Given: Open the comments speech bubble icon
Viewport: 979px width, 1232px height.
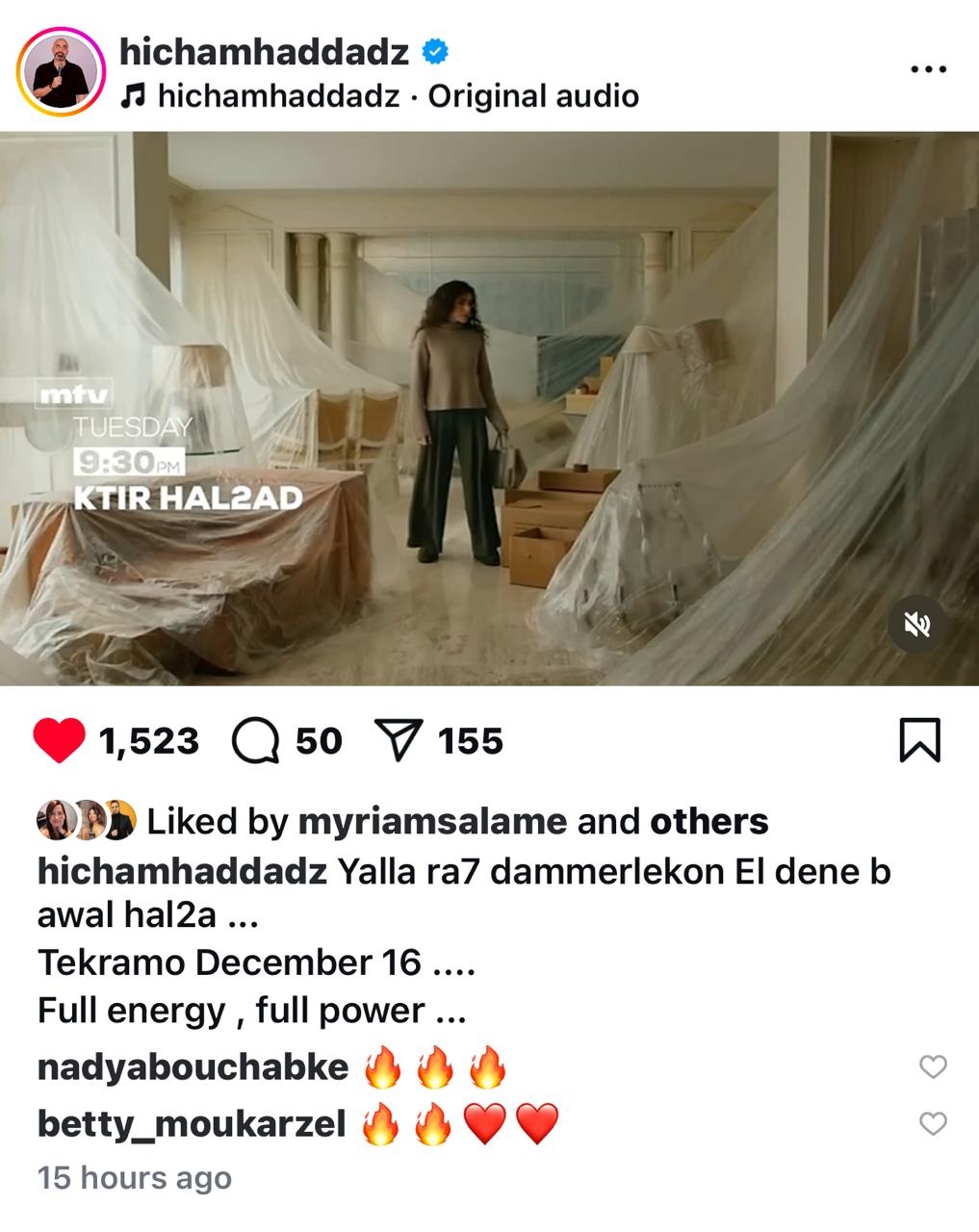Looking at the screenshot, I should coord(256,741).
